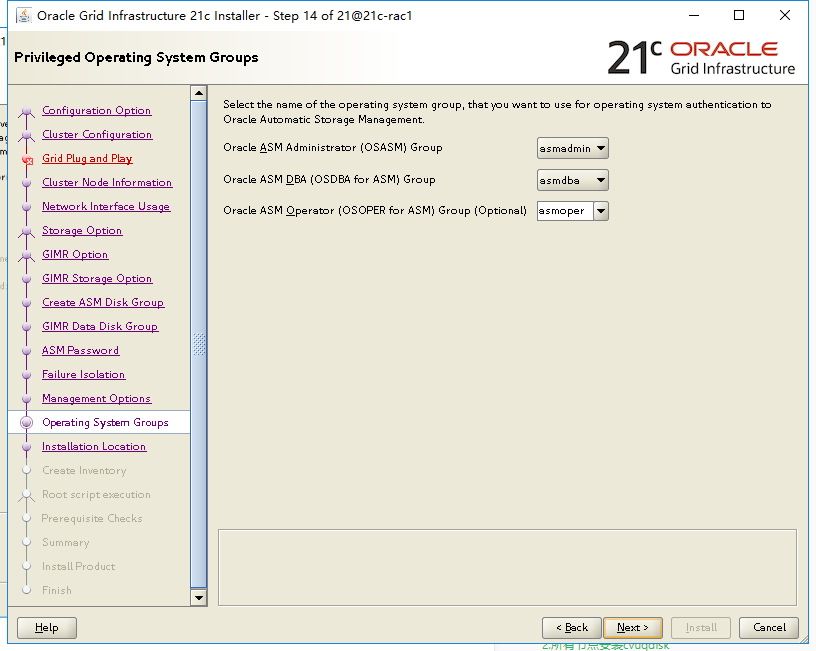Open the Cluster Node Information step
Image resolution: width=816 pixels, height=651 pixels.
tap(107, 182)
